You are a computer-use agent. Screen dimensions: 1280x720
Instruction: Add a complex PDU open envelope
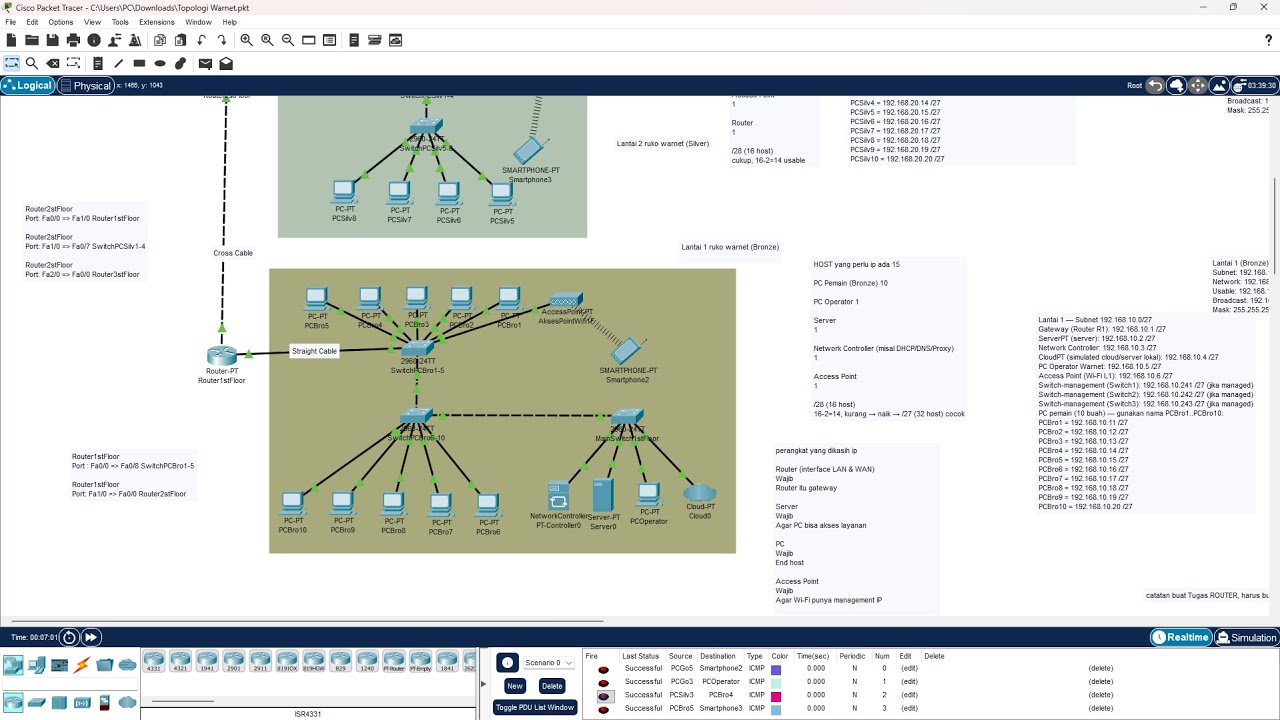point(226,63)
